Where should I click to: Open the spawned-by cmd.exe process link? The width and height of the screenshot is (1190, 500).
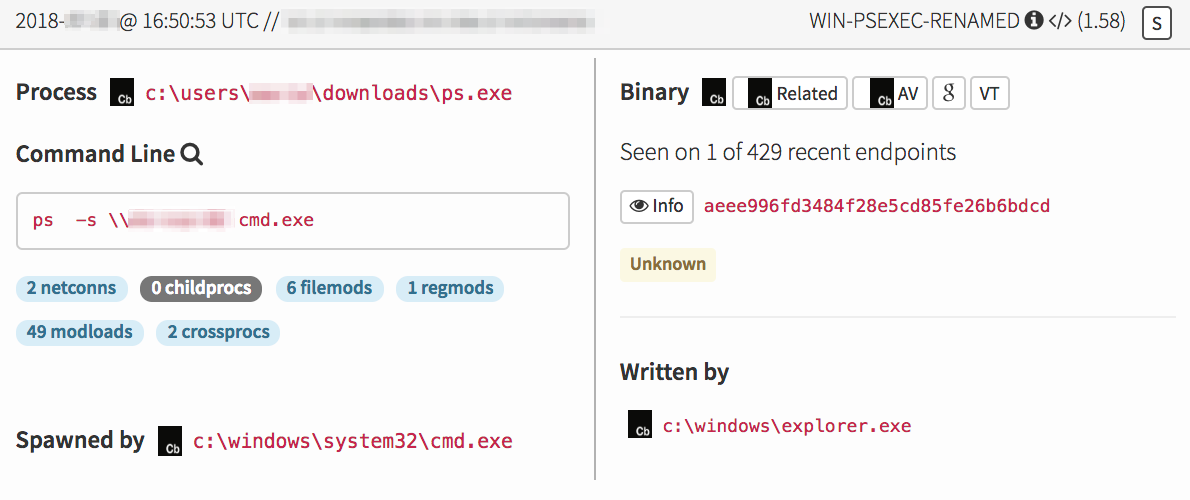click(352, 441)
